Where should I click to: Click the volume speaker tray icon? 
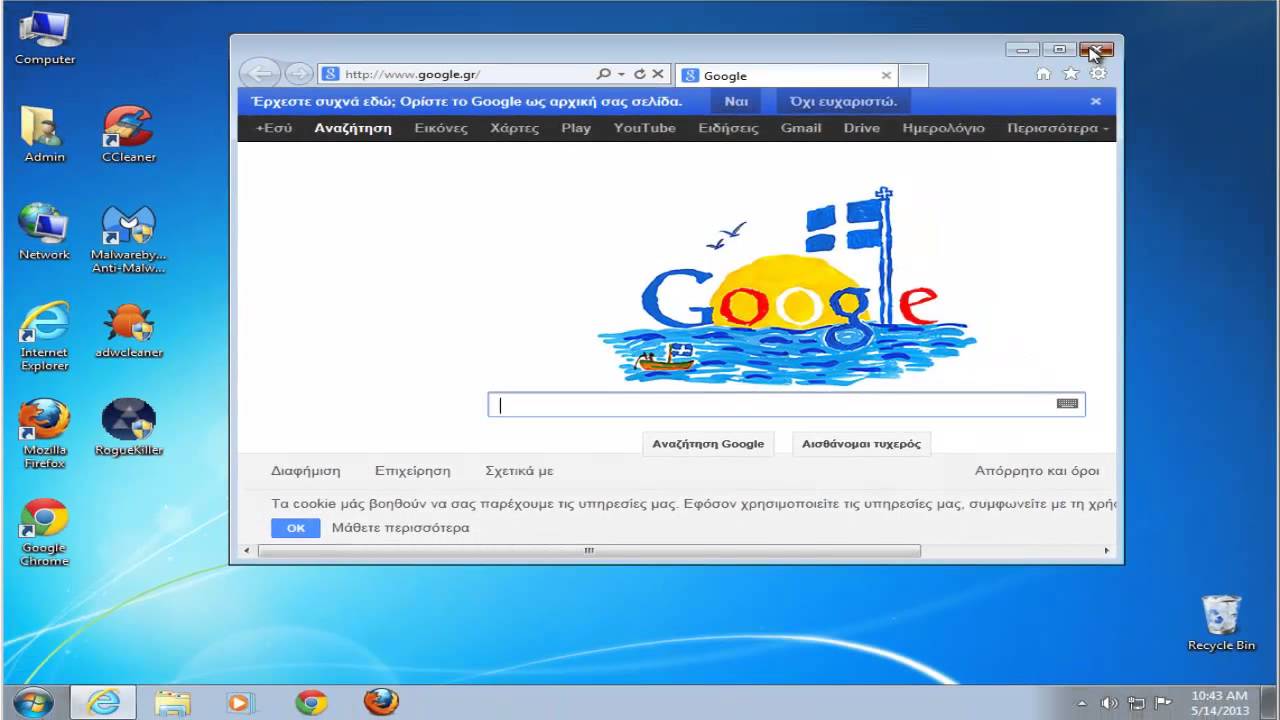pyautogui.click(x=1109, y=703)
